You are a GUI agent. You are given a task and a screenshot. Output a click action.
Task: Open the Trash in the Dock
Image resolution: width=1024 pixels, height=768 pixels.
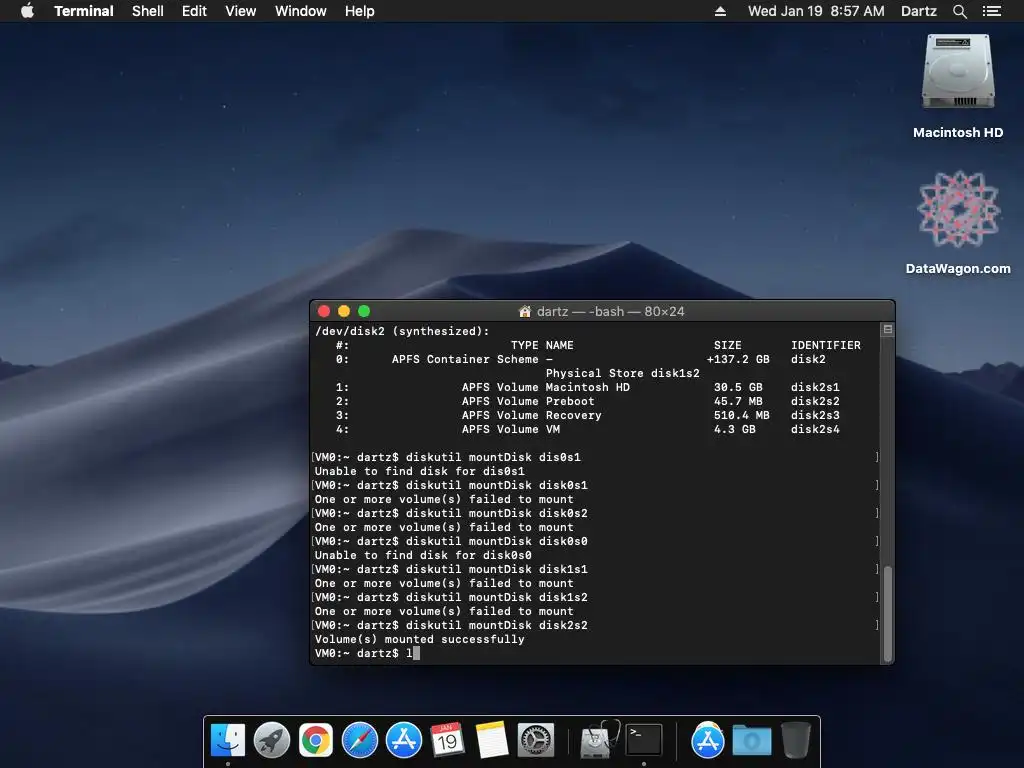click(795, 740)
